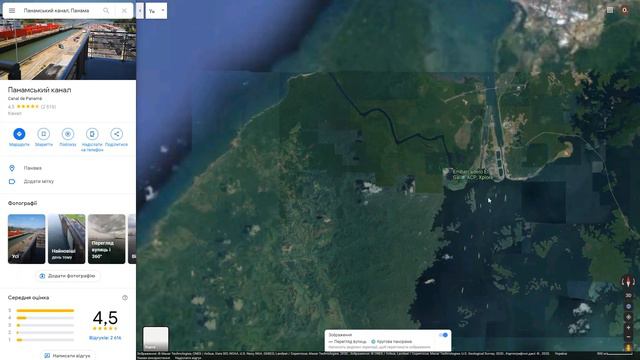This screenshot has width=640, height=360.
Task: Open the Panama Canal header photo
Action: 68,49
